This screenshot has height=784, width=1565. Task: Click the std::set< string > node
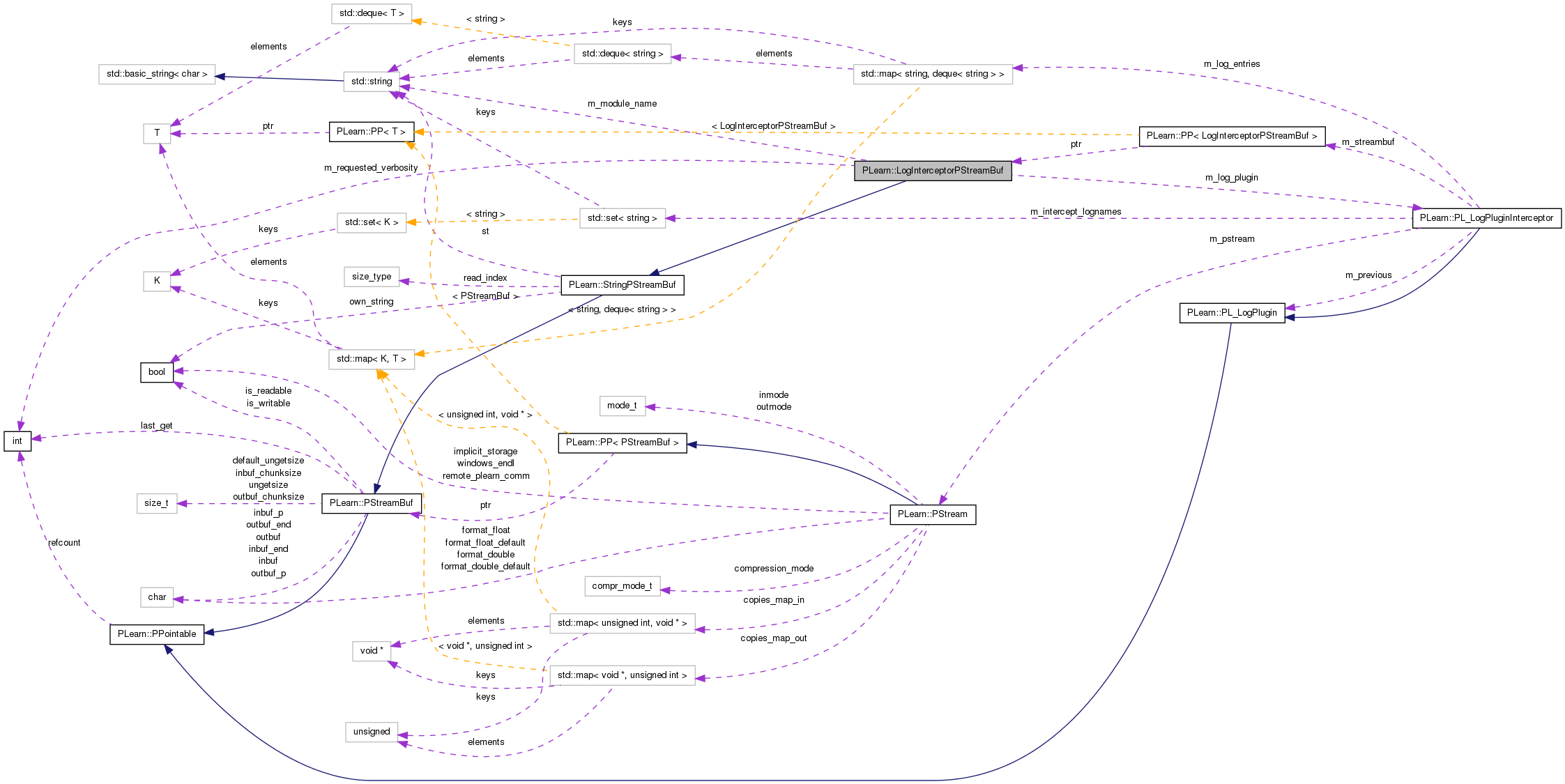coord(622,218)
